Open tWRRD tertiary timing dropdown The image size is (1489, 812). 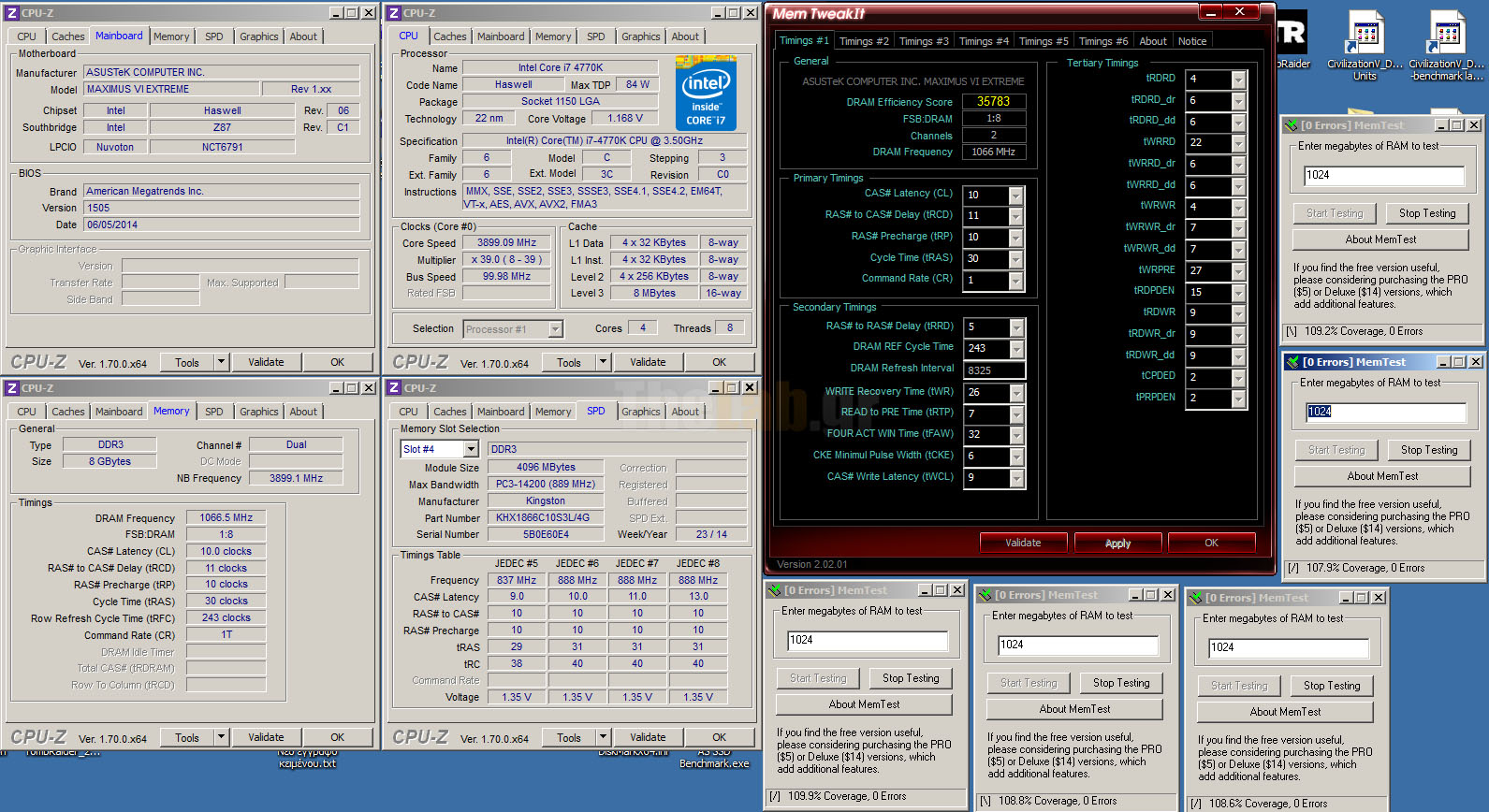tap(1238, 143)
